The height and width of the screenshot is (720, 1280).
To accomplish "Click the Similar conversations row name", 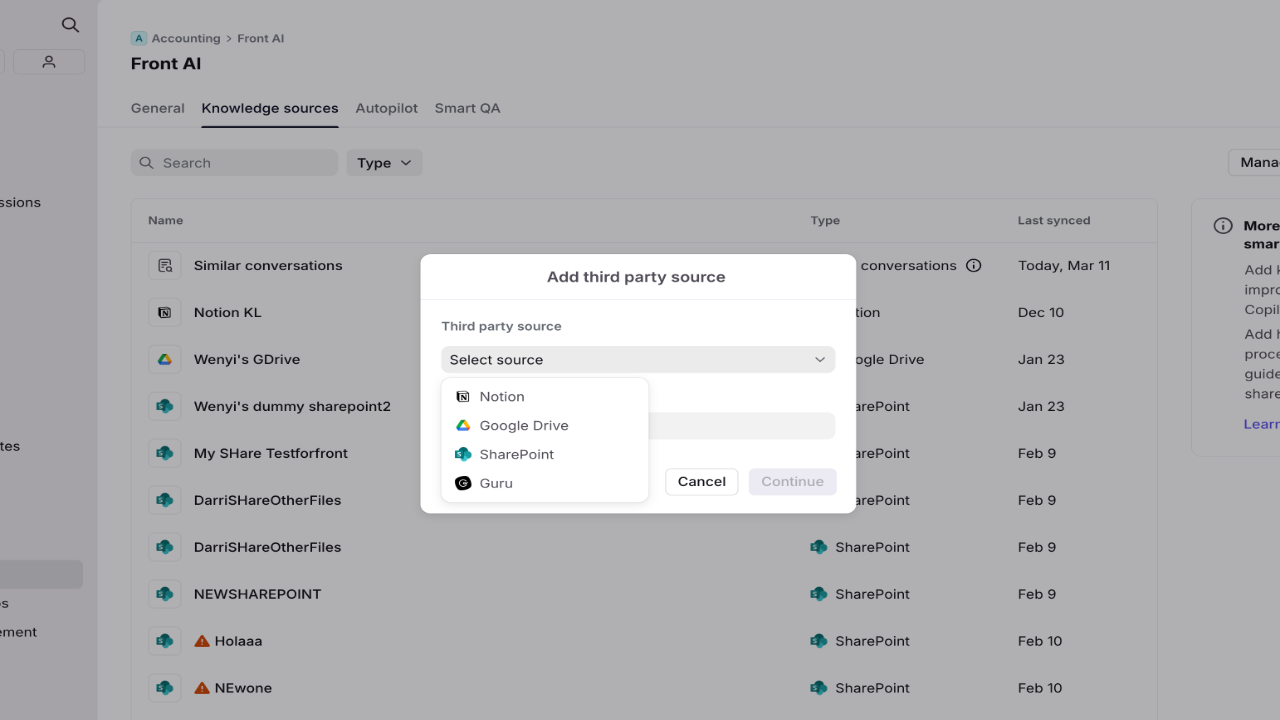I will [x=268, y=265].
